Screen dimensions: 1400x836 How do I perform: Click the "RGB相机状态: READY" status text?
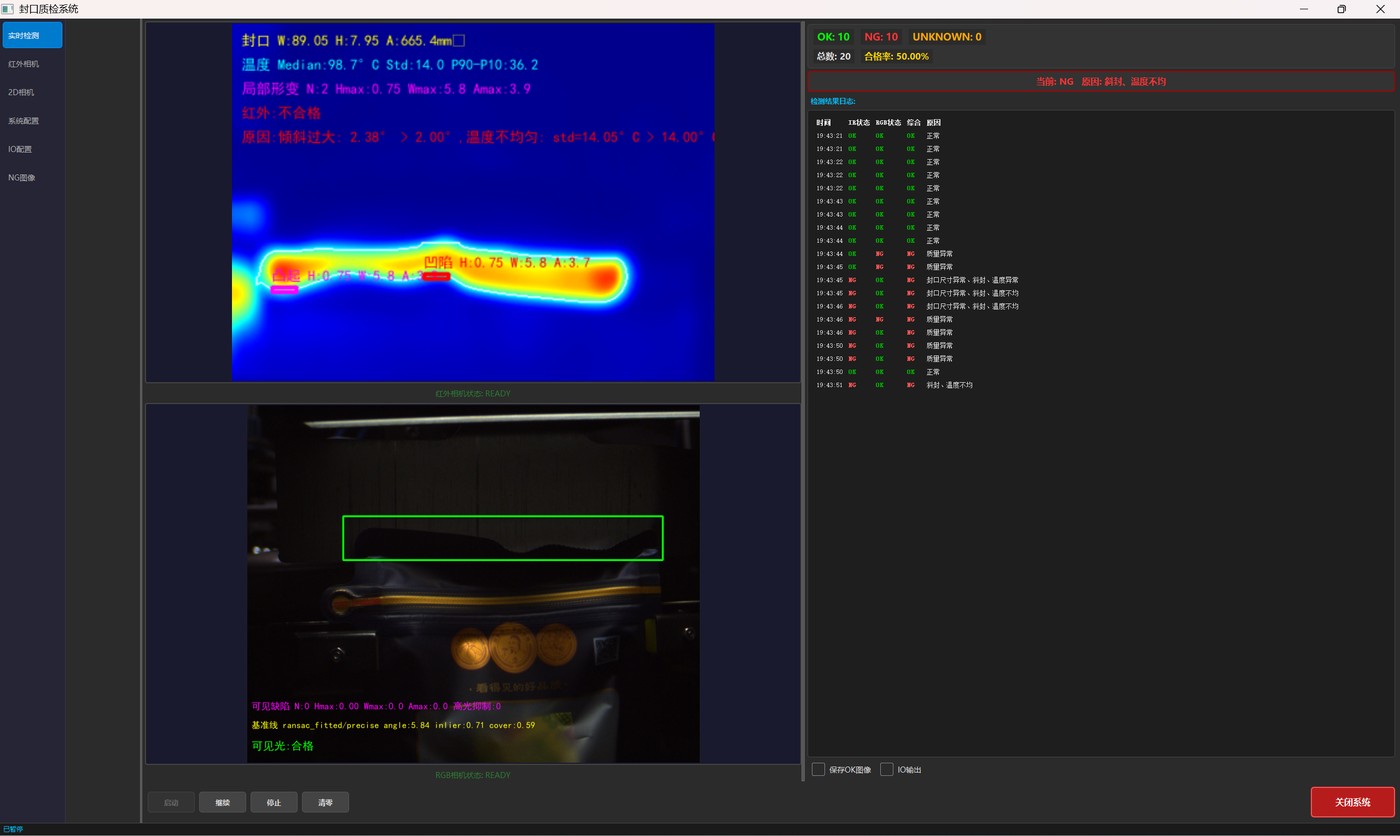pos(473,775)
